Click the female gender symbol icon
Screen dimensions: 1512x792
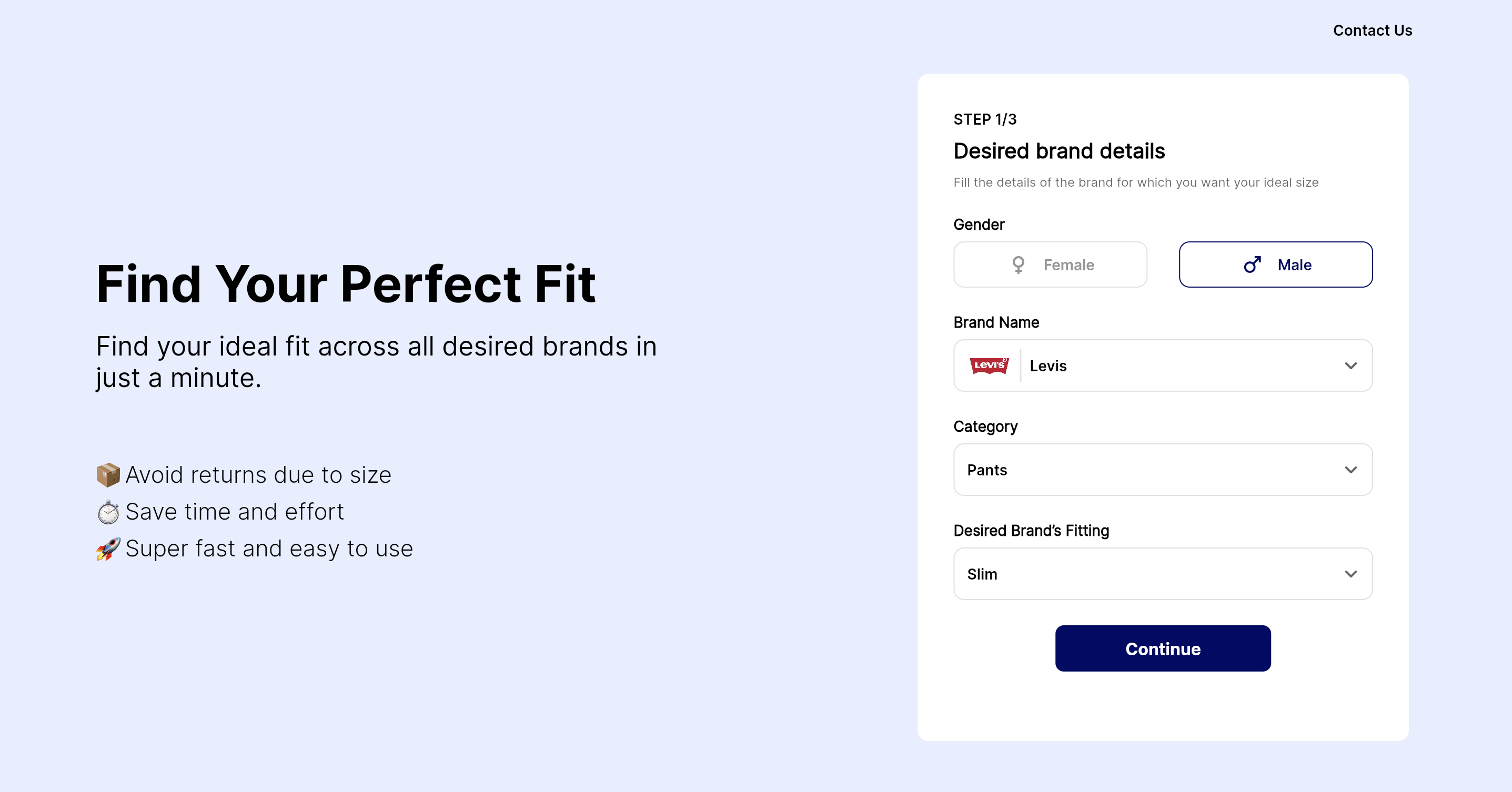tap(1019, 265)
